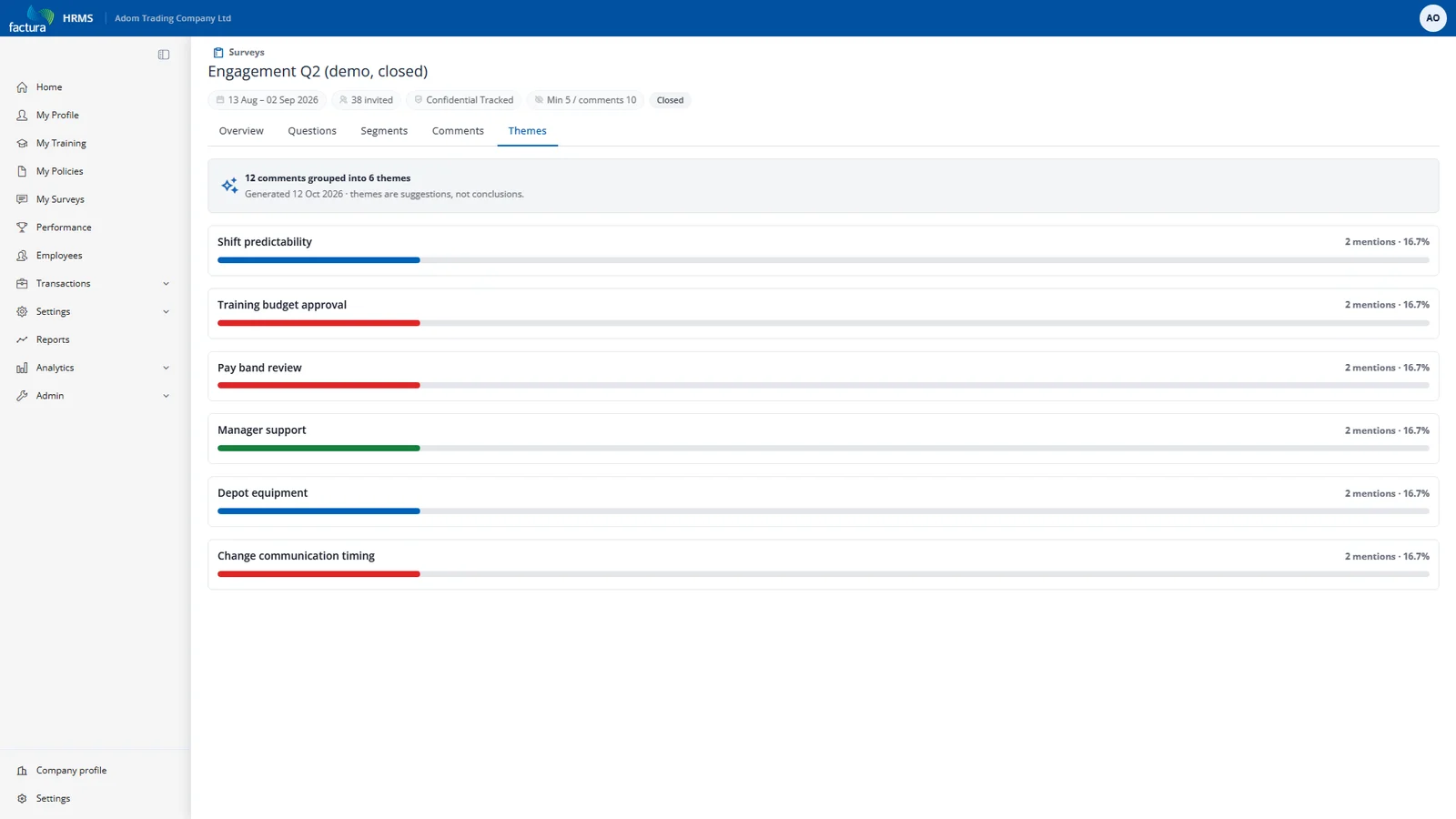1456x819 pixels.
Task: Click the Employees people icon
Action: point(22,256)
